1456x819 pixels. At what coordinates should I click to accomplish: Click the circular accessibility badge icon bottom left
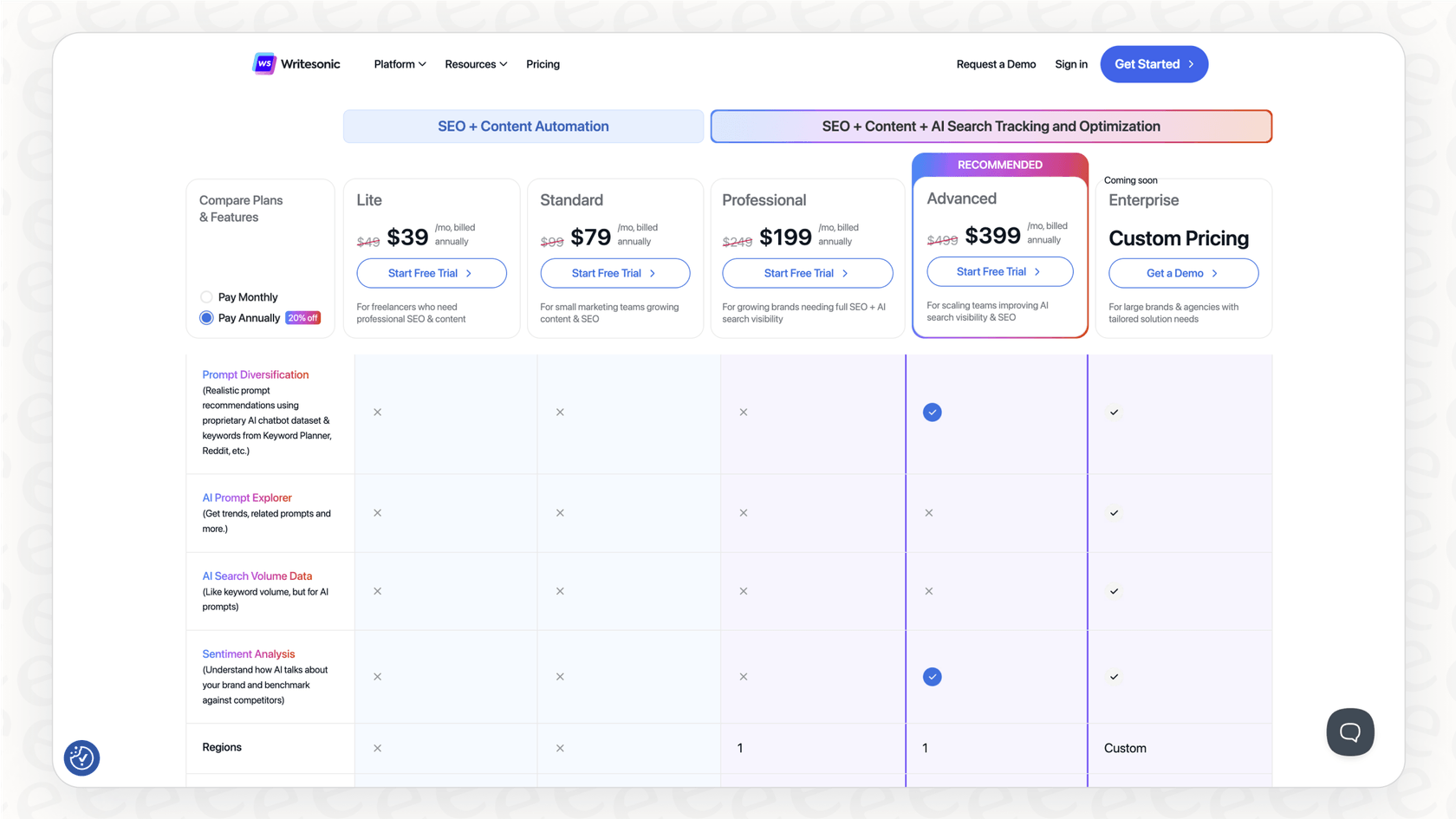(81, 757)
